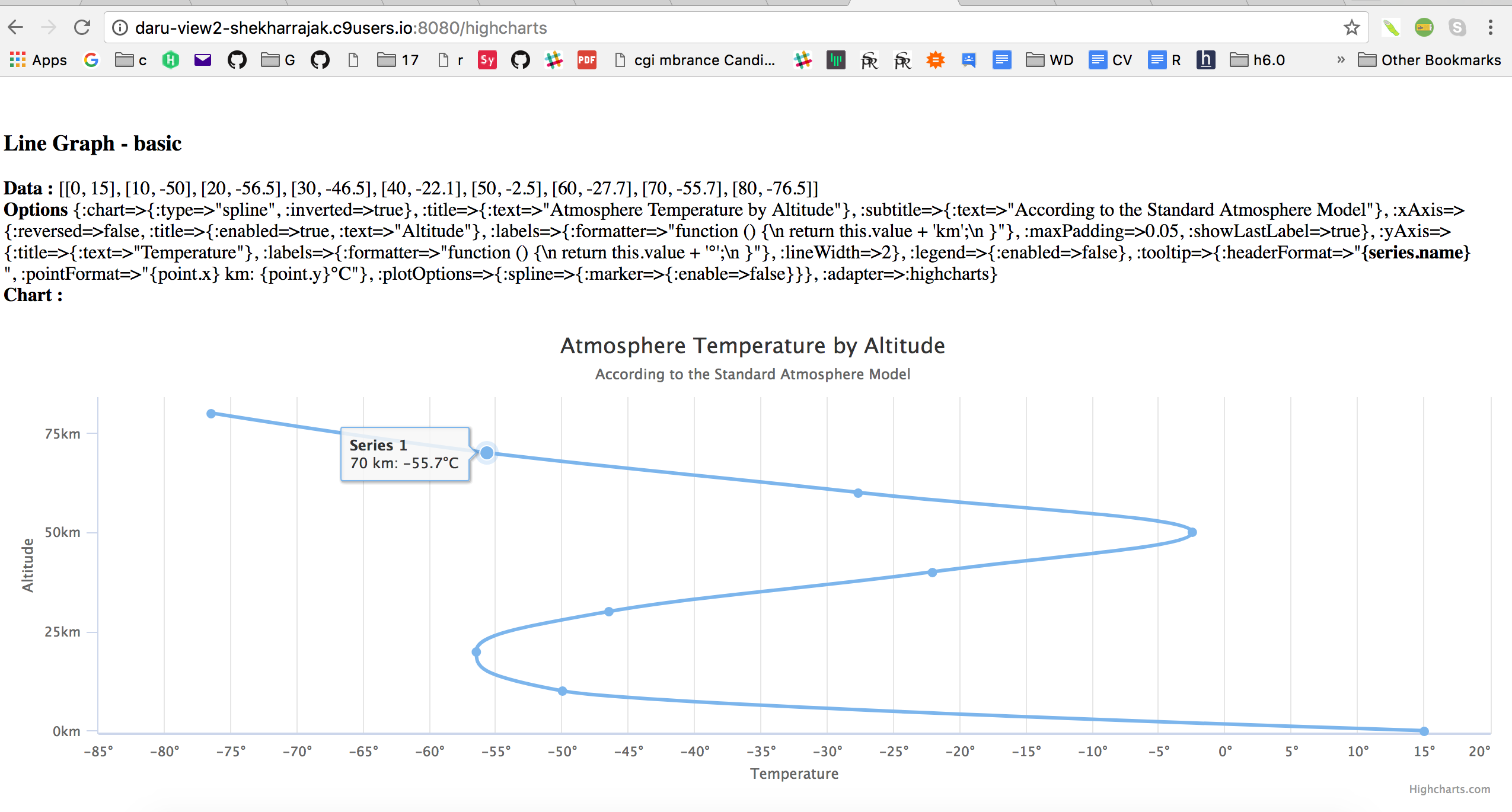Open the orange starburst bookmark icon
The width and height of the screenshot is (1512, 812).
936,60
